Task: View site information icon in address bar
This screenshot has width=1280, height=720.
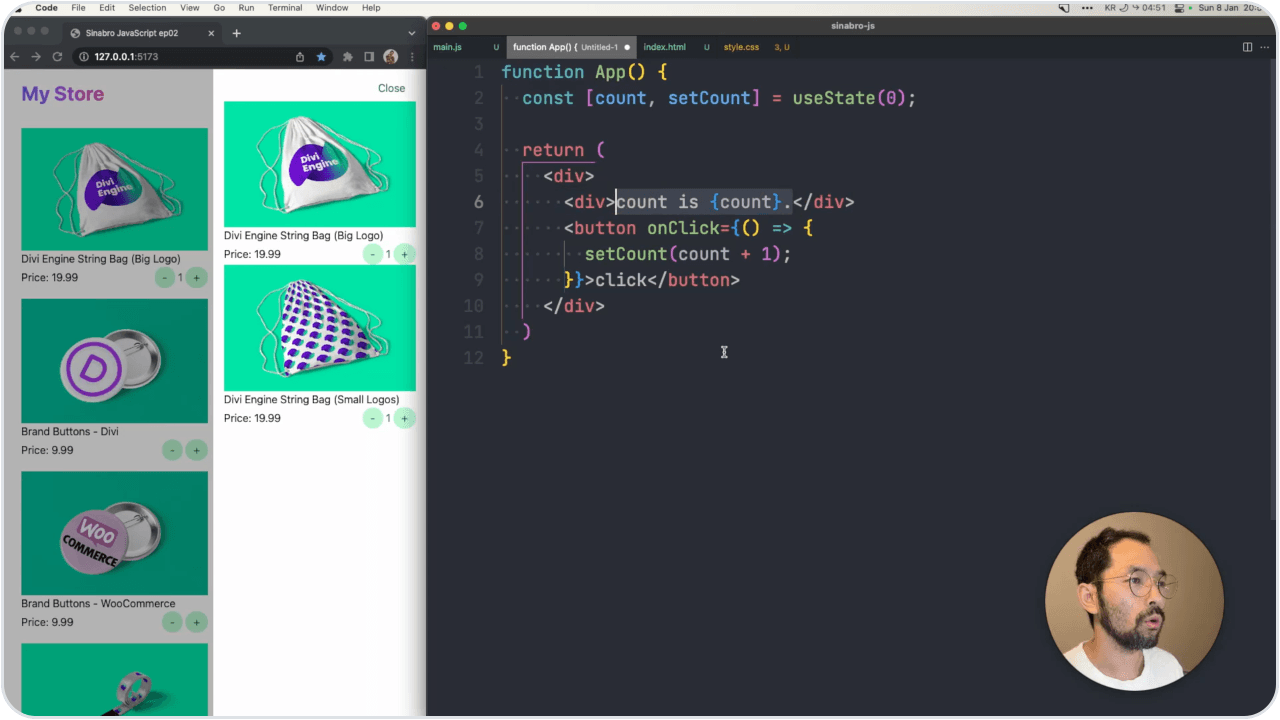Action: [84, 57]
